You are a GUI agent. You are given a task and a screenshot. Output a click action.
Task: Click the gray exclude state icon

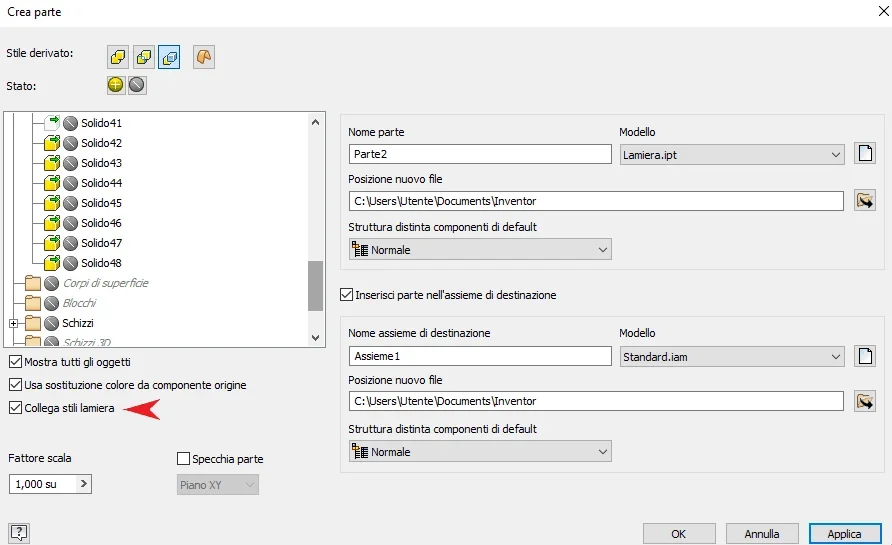click(137, 85)
